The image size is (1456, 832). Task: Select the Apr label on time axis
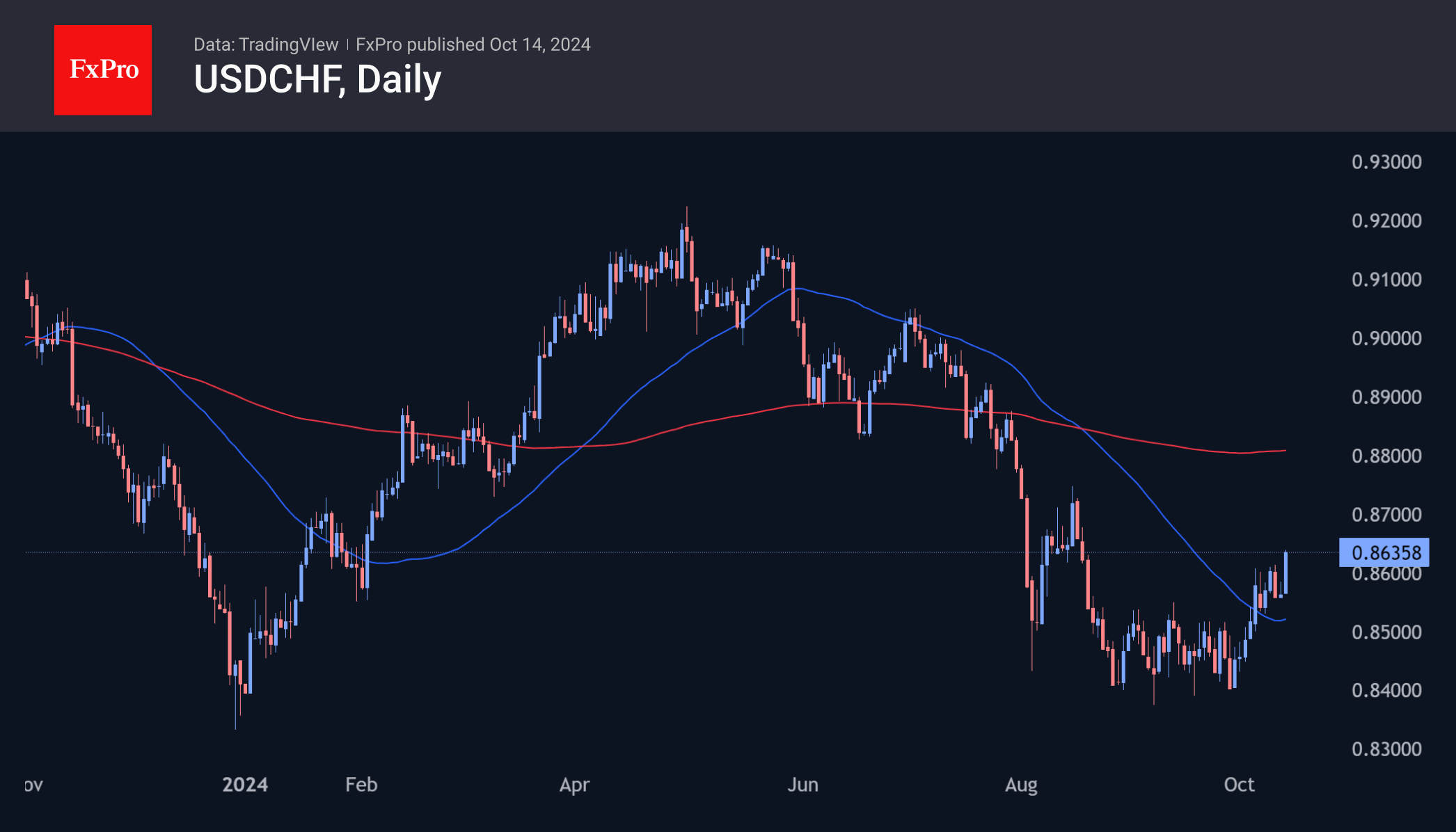(574, 785)
